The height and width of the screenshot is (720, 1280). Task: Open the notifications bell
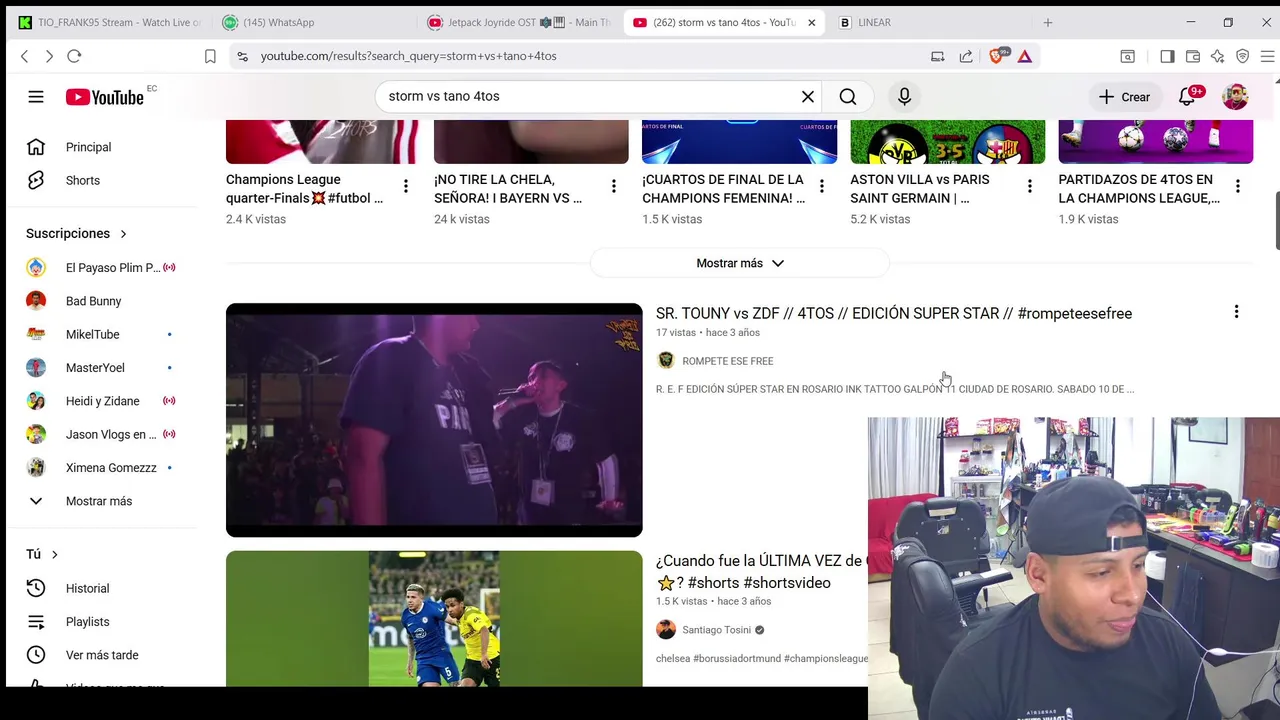pyautogui.click(x=1187, y=97)
